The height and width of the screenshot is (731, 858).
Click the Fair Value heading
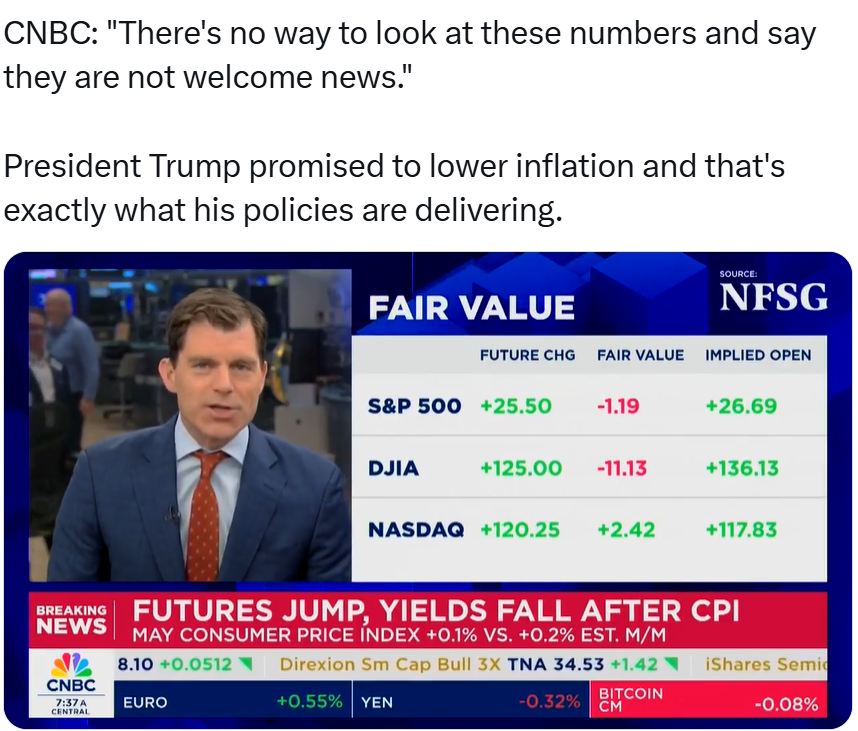point(472,307)
